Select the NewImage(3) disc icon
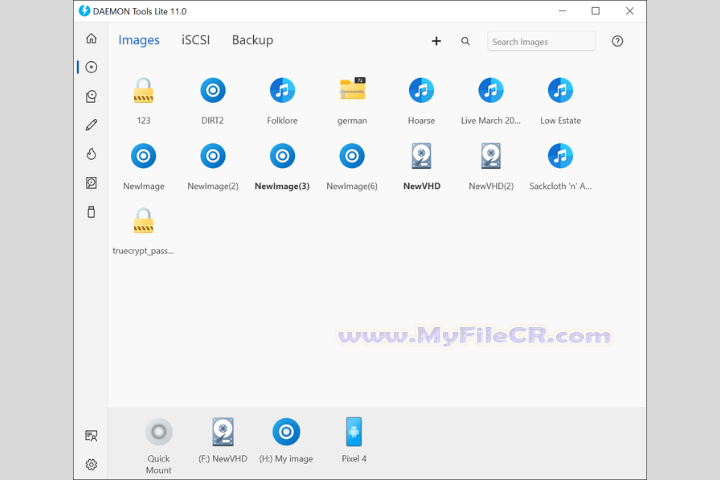Screen dimensions: 720x480 coord(282,156)
